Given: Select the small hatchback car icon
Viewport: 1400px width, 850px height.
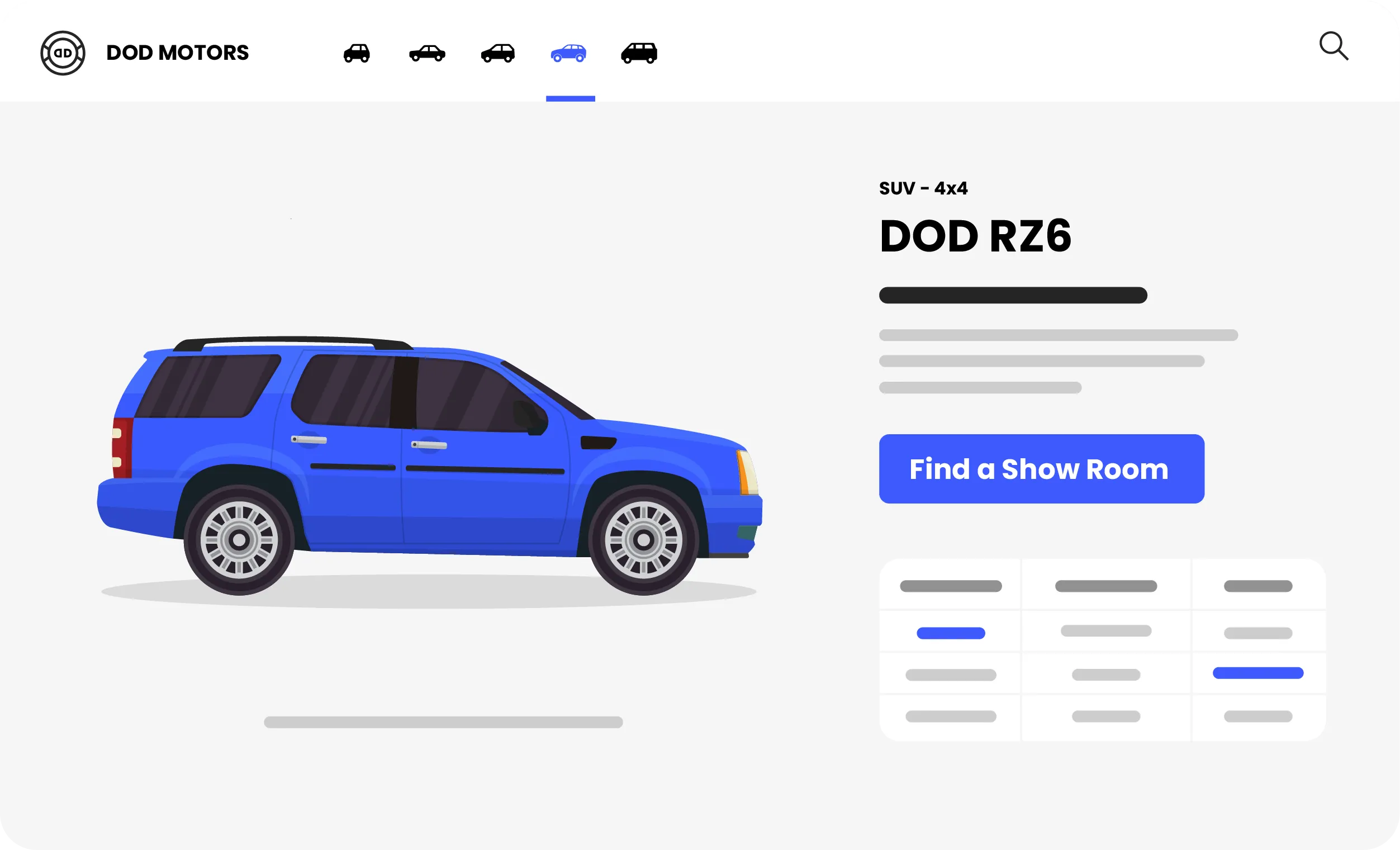Looking at the screenshot, I should tap(359, 52).
